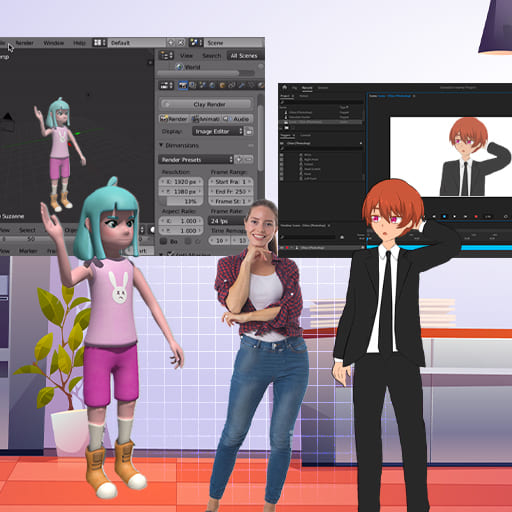Open Blender's Window menu
The height and width of the screenshot is (512, 512).
tap(53, 43)
